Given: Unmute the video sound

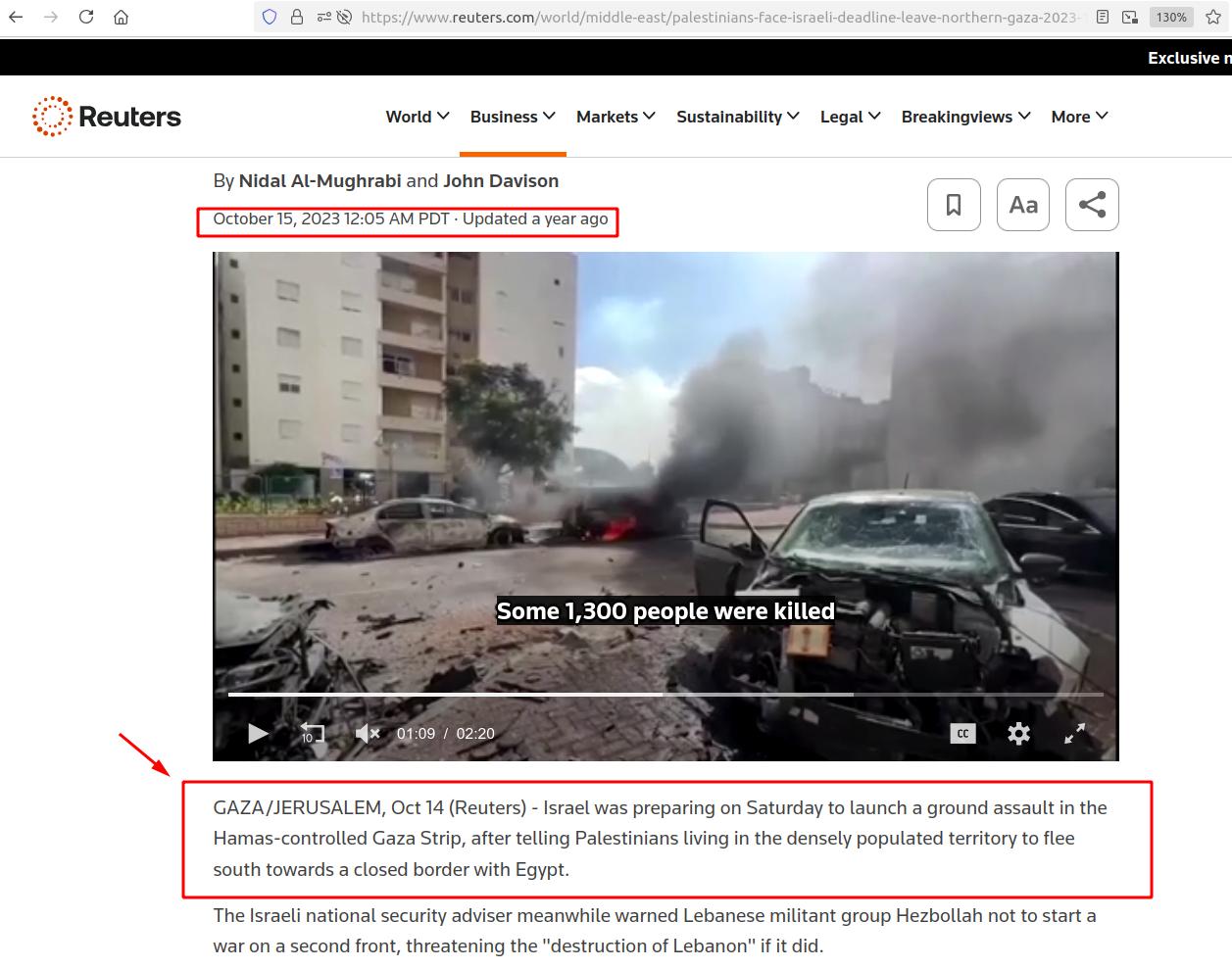Looking at the screenshot, I should point(368,734).
